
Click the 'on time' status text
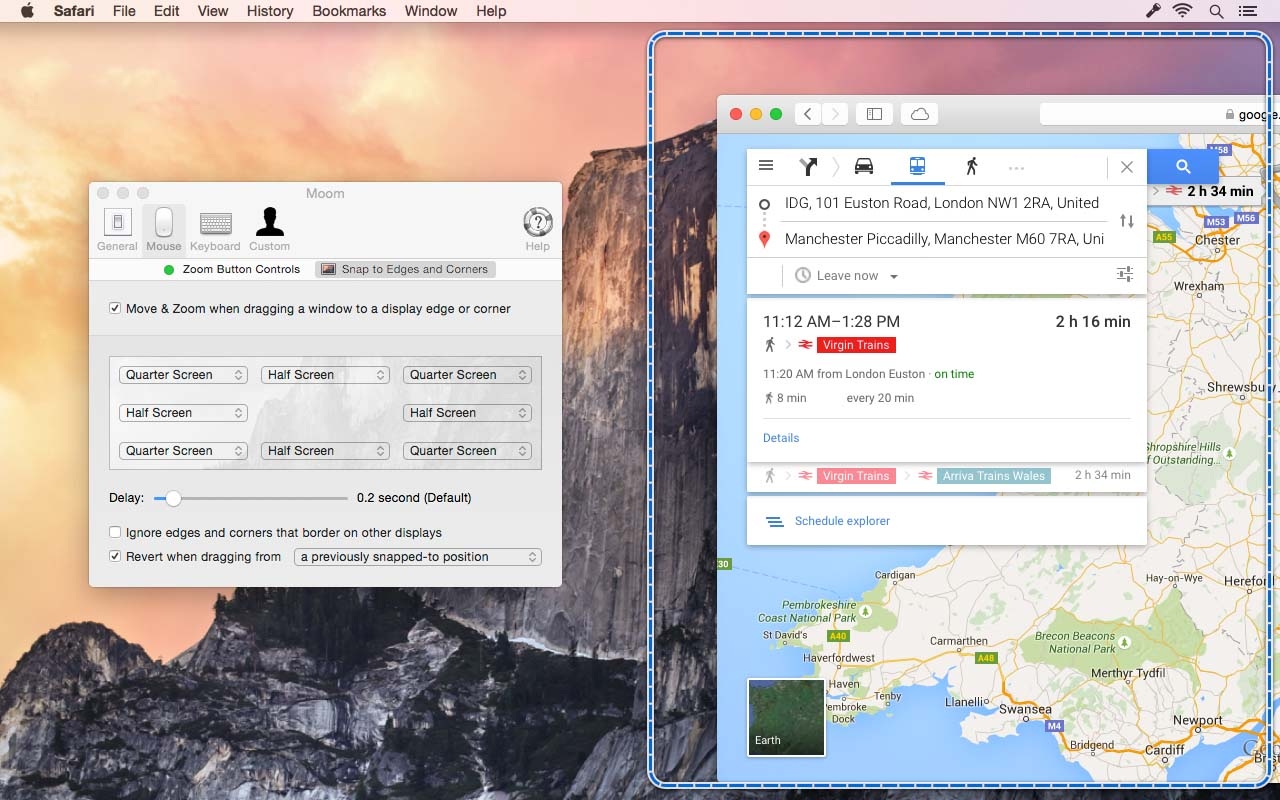[954, 374]
